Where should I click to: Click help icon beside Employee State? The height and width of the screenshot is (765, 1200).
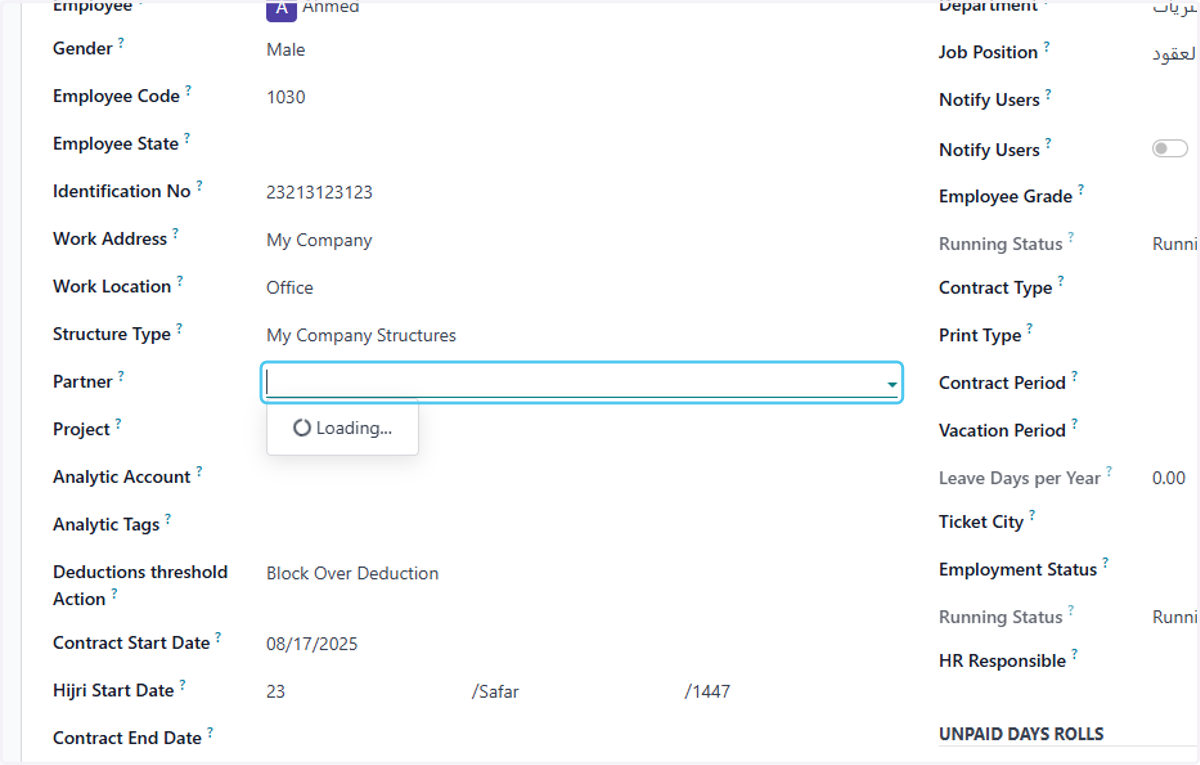tap(187, 138)
